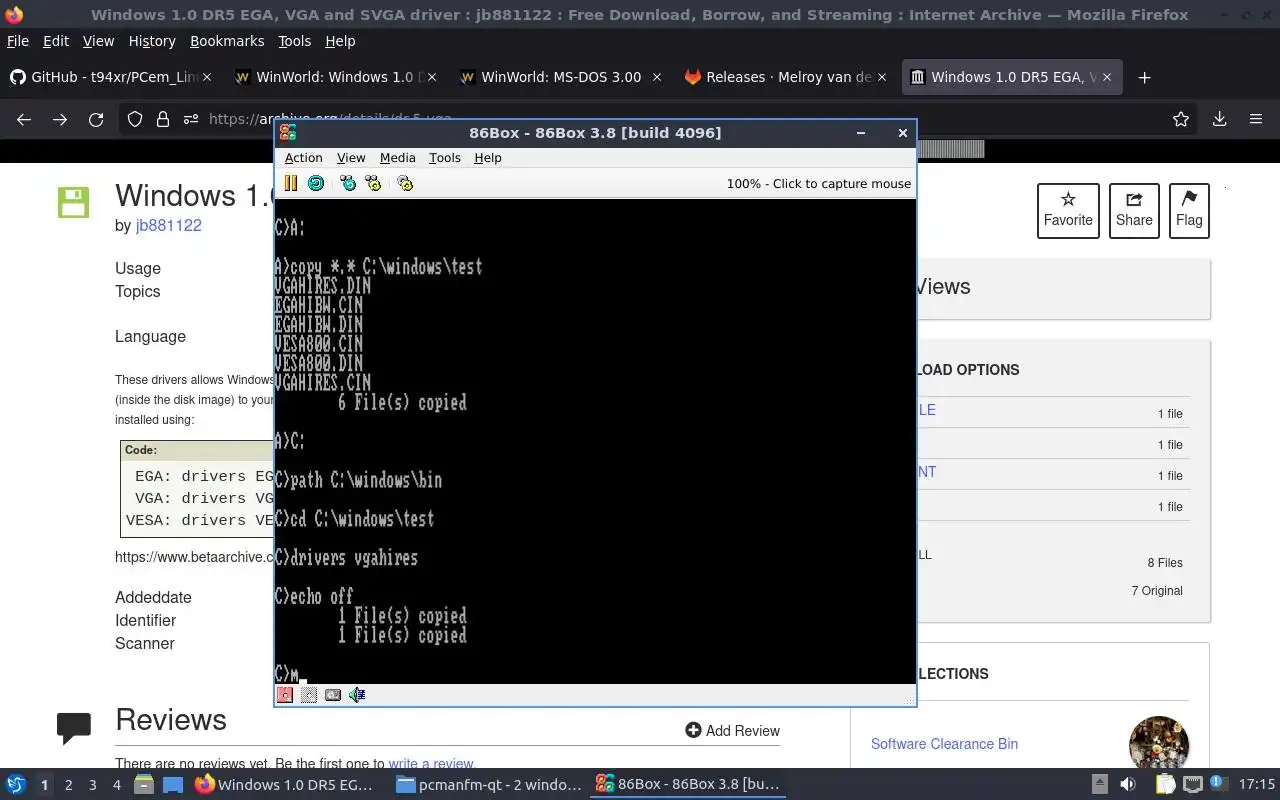This screenshot has width=1280, height=800.
Task: Click the yellow Ctrl+Alt+Esc toolbar icon
Action: point(373,183)
